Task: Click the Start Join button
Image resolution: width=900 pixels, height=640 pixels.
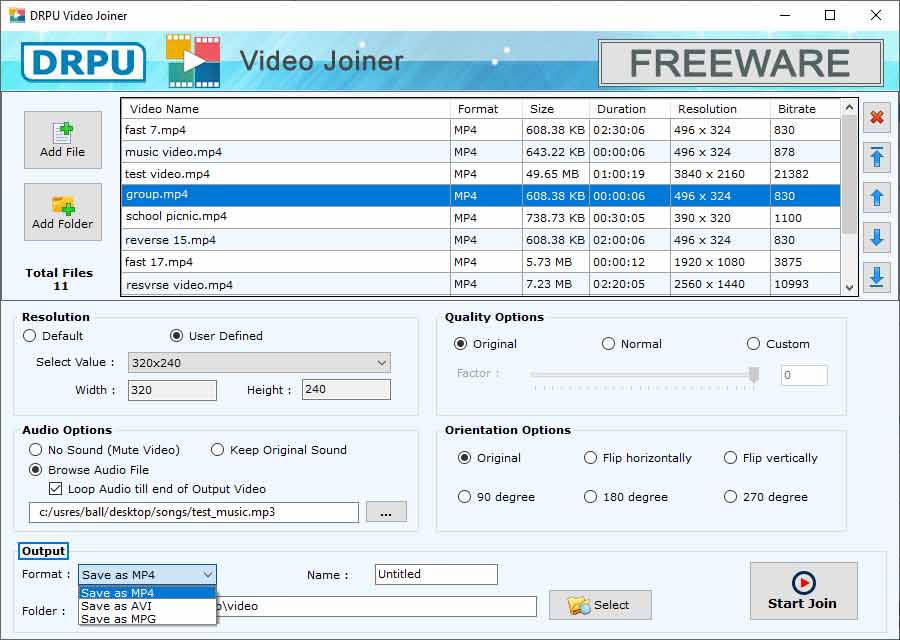Action: coord(803,591)
